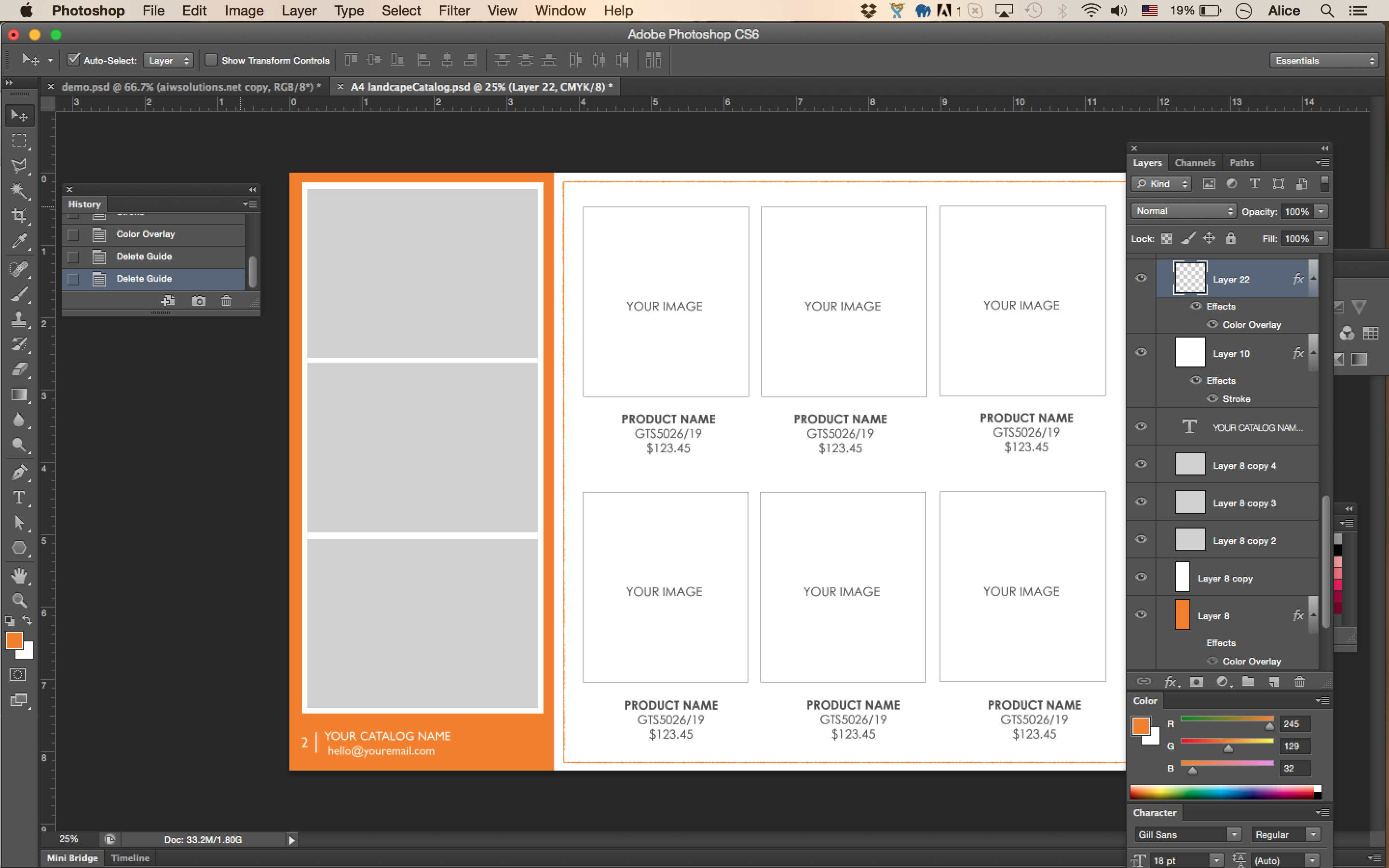Select the Zoom tool in toolbox
The width and height of the screenshot is (1389, 868).
click(19, 600)
